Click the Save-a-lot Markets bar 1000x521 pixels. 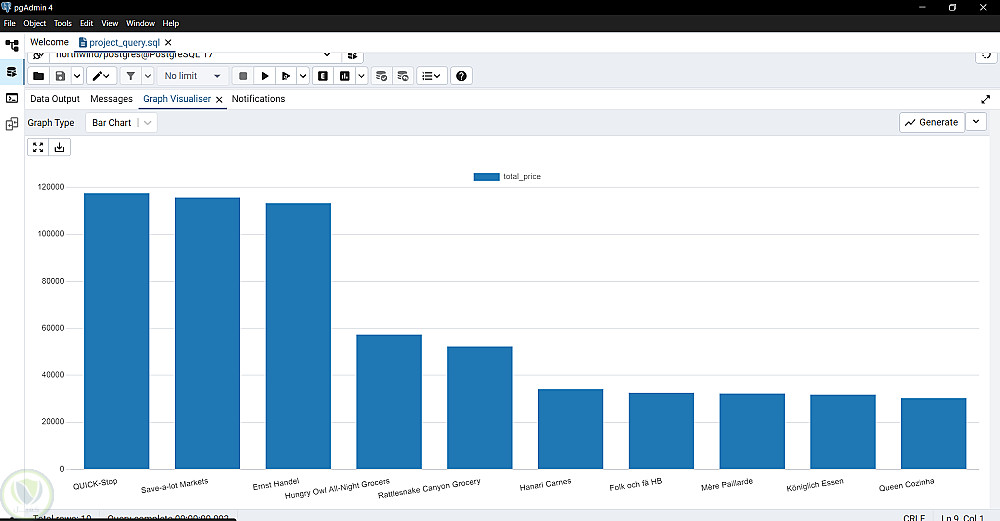[x=207, y=334]
